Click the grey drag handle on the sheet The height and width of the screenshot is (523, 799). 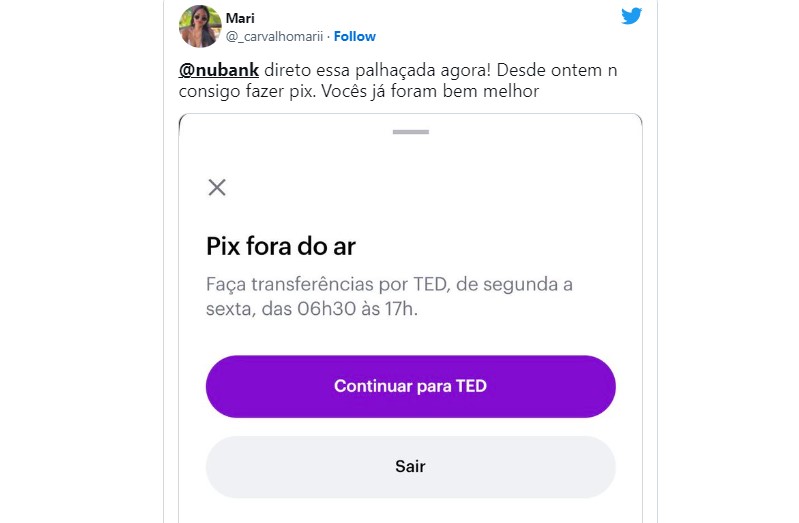410,132
